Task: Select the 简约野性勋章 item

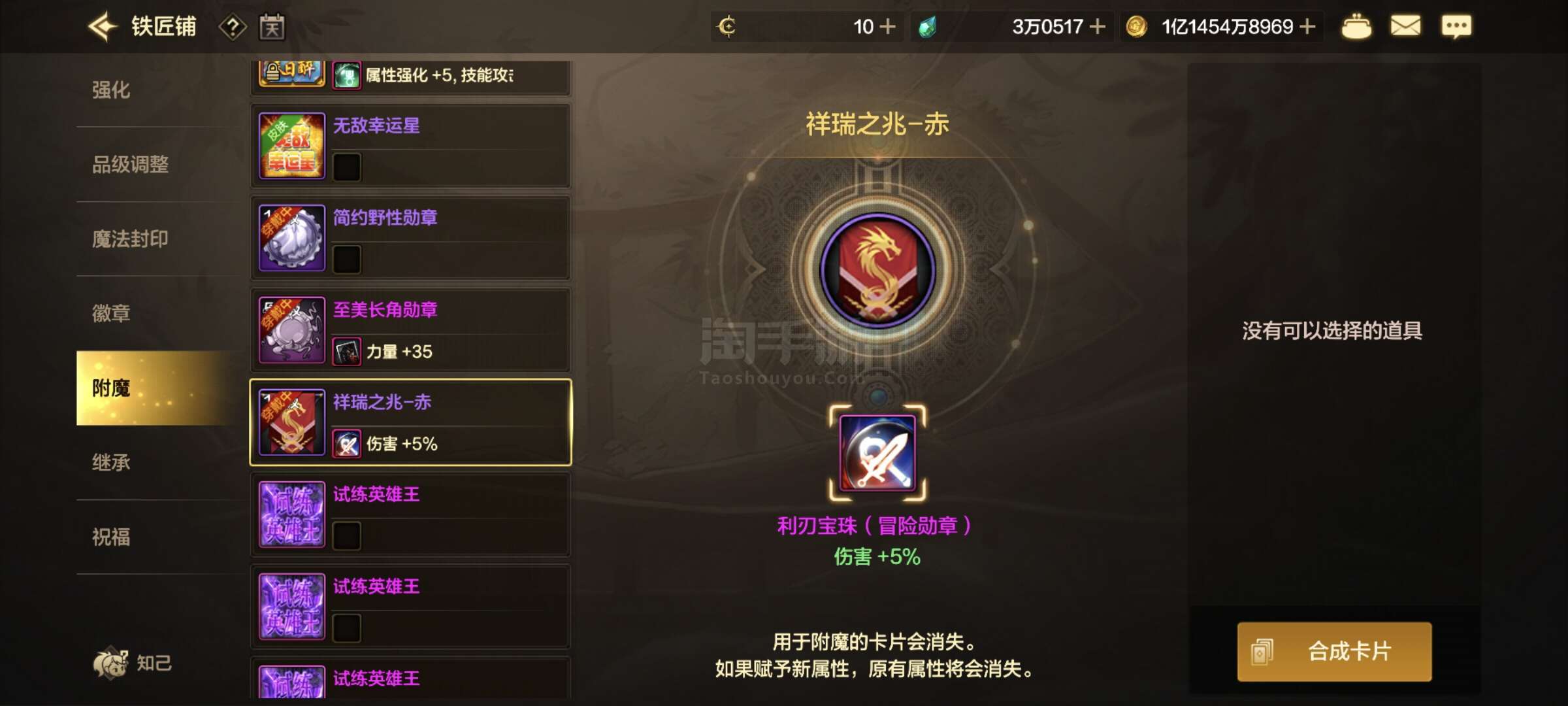Action: coord(410,238)
